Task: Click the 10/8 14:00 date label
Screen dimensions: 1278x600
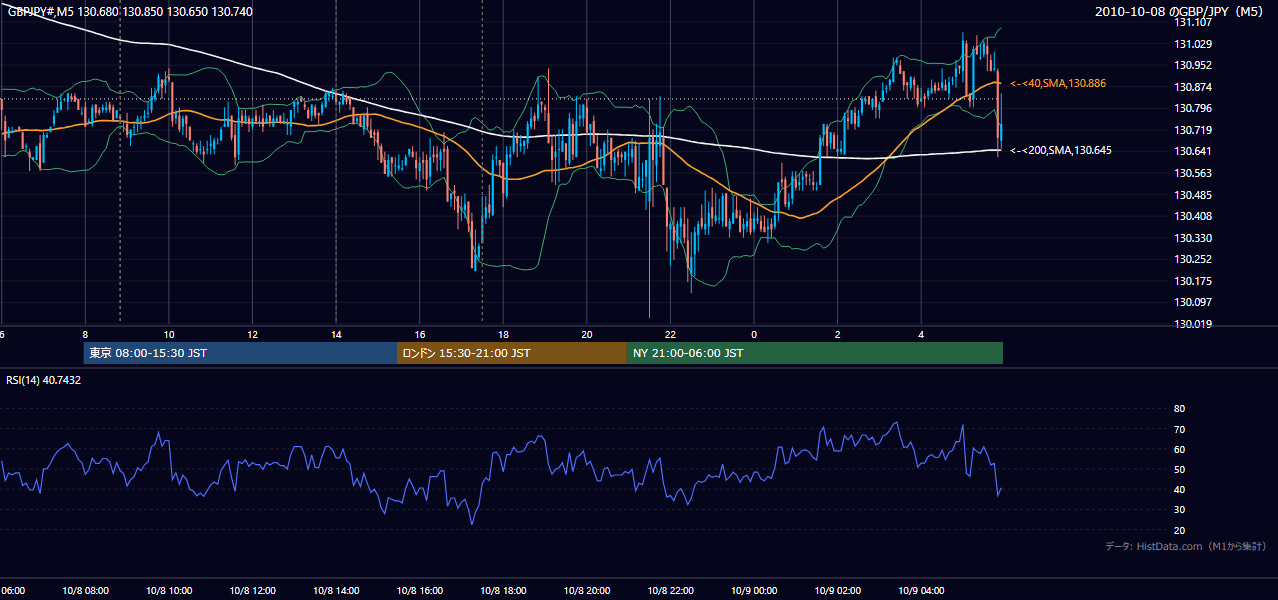Action: [x=336, y=591]
